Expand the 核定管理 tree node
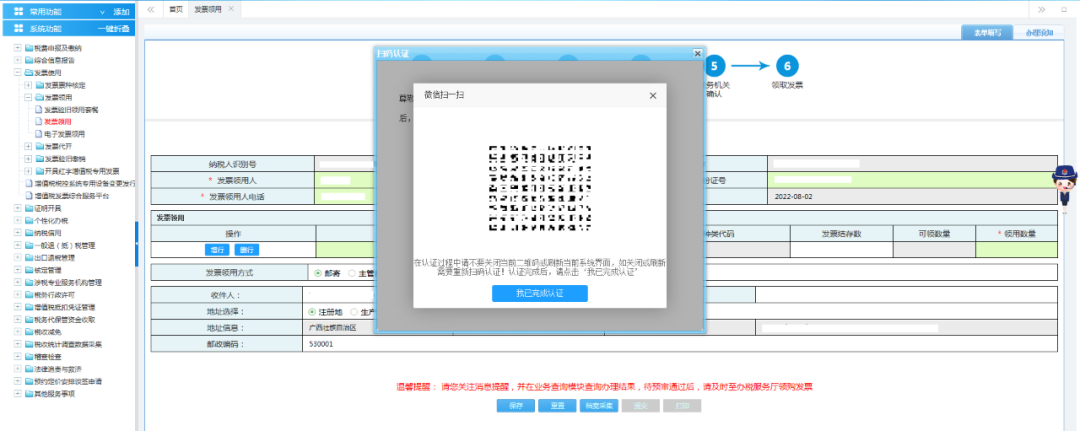The height and width of the screenshot is (431, 1080). click(18, 270)
